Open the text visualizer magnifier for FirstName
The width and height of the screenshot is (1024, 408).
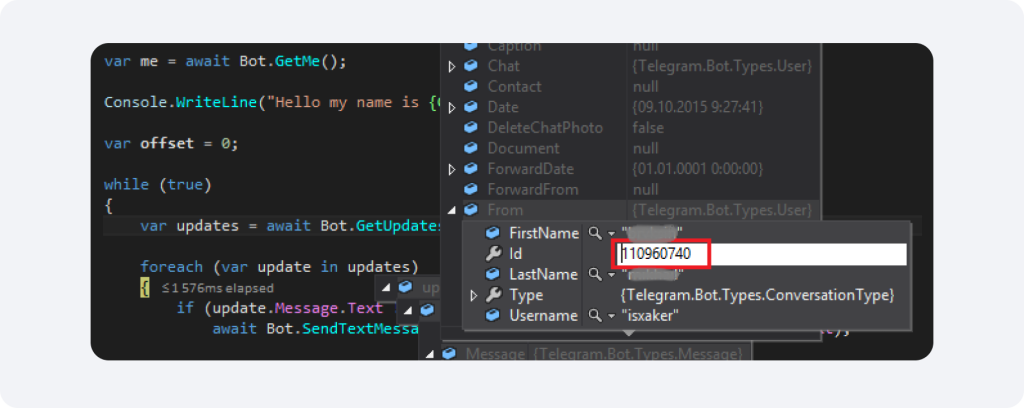pyautogui.click(x=594, y=233)
